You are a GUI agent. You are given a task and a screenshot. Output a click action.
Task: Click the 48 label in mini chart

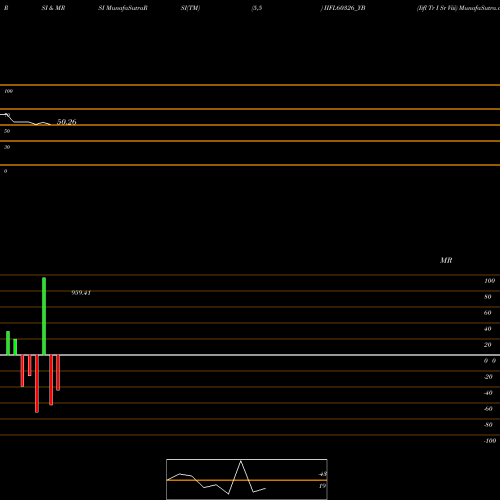pos(323,474)
